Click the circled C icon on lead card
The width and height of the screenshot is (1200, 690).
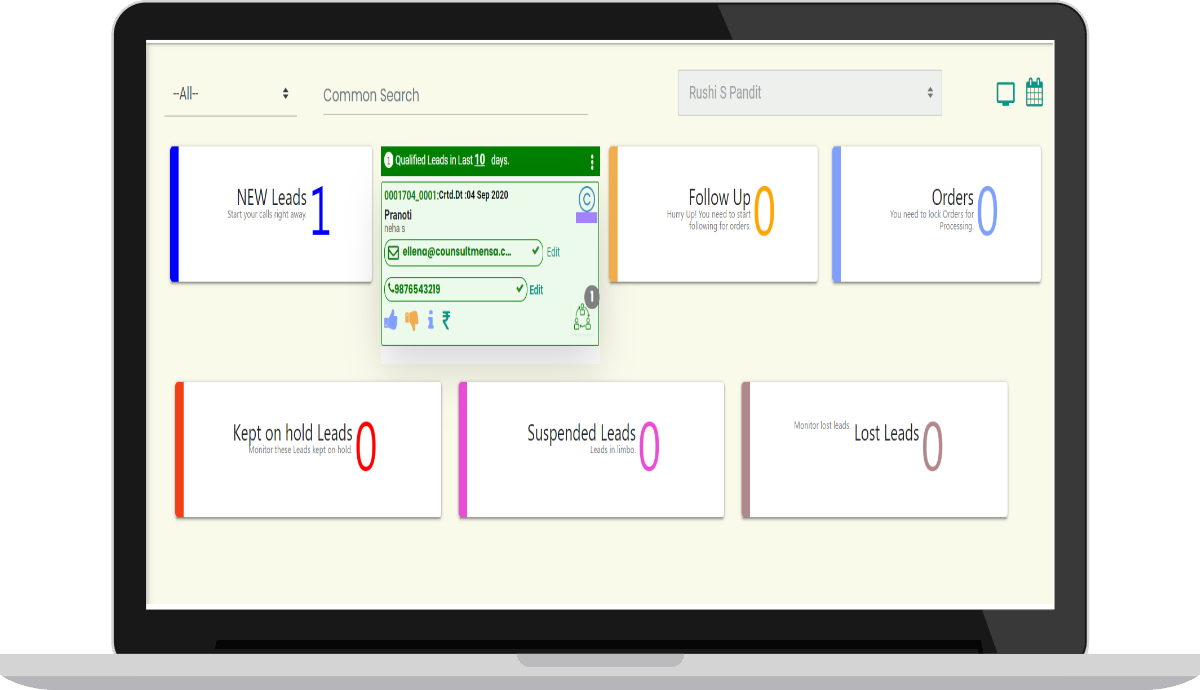587,198
